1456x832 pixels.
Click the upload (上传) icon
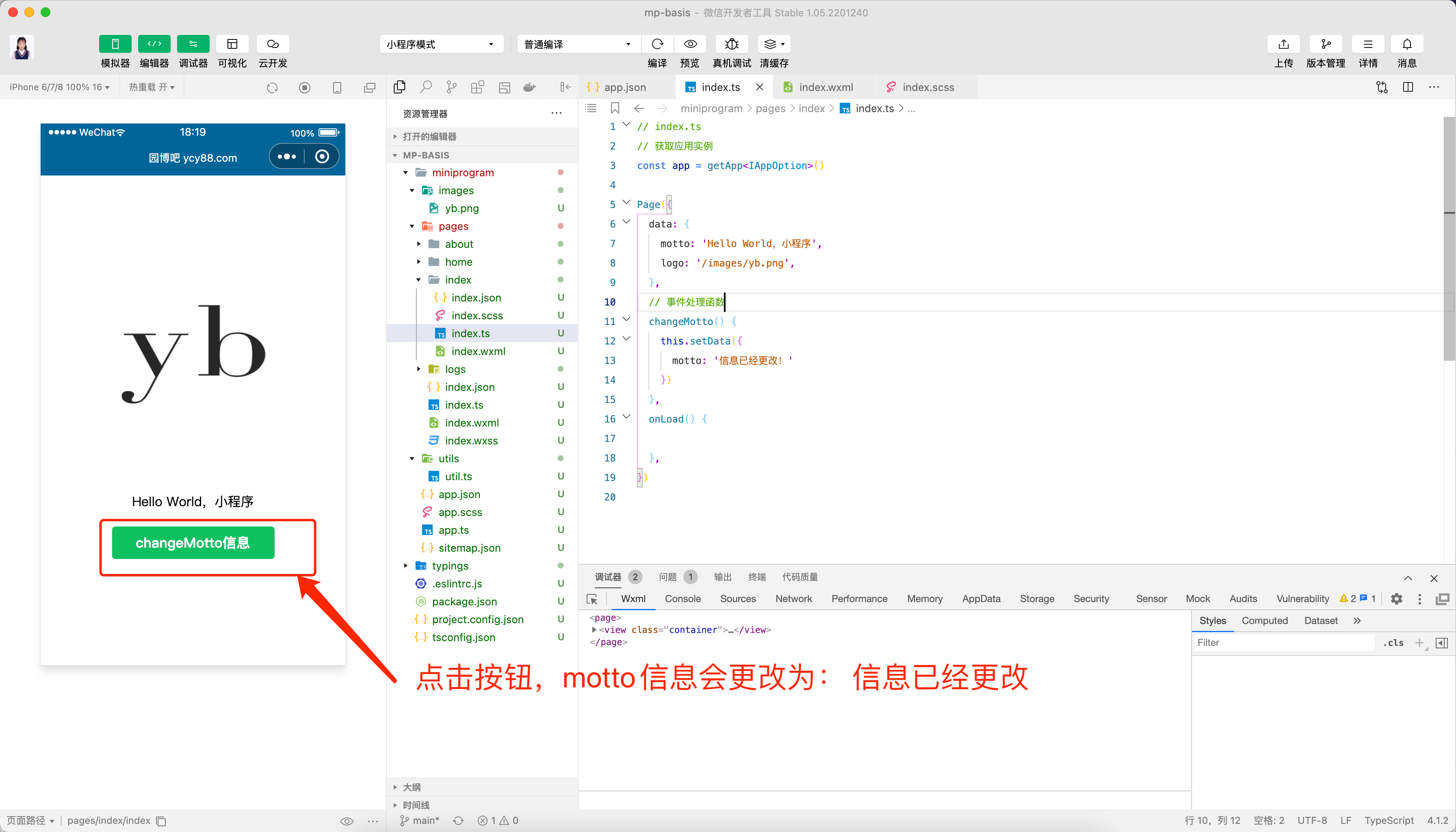(x=1283, y=44)
